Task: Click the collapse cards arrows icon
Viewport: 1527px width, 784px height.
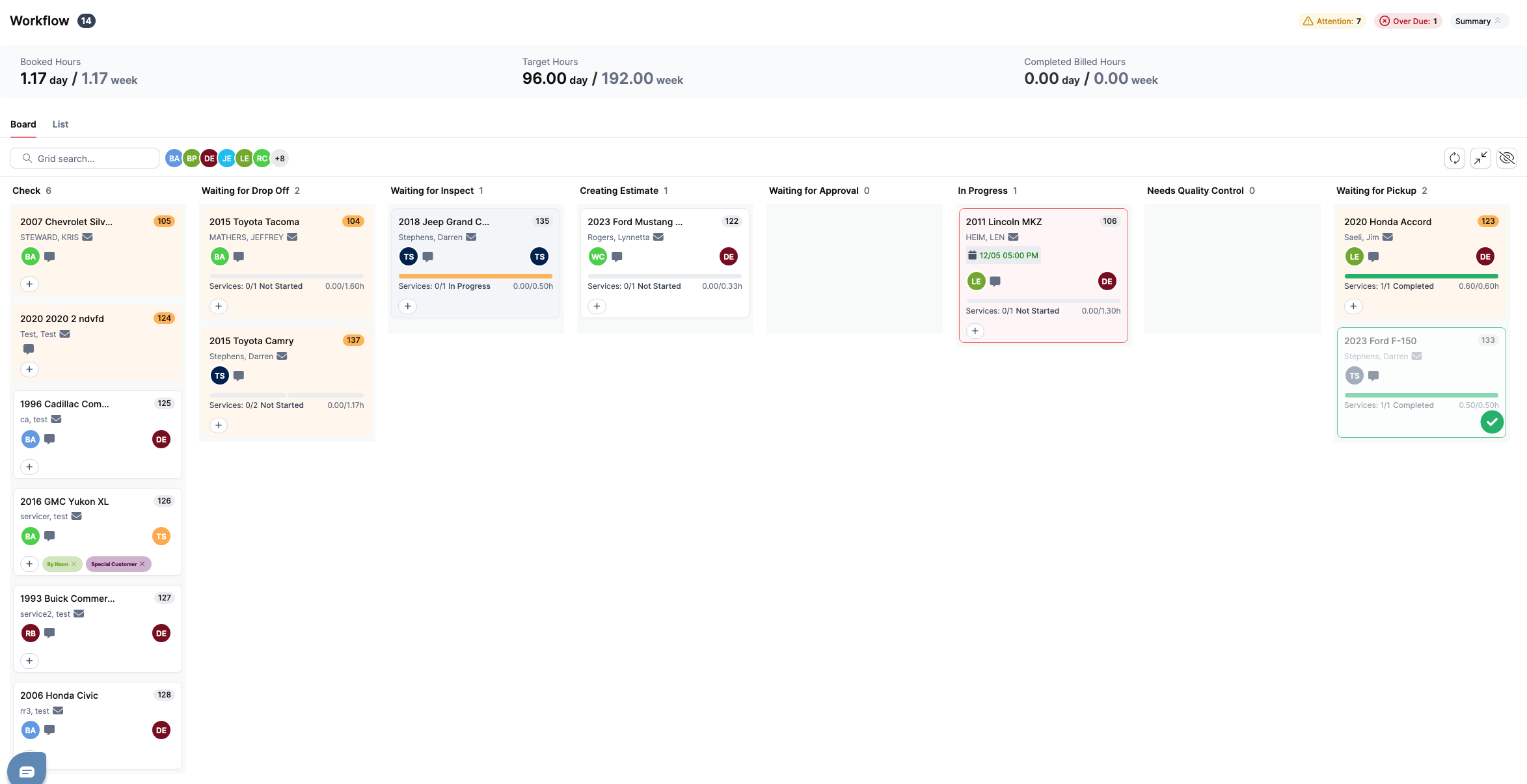Action: 1480,158
